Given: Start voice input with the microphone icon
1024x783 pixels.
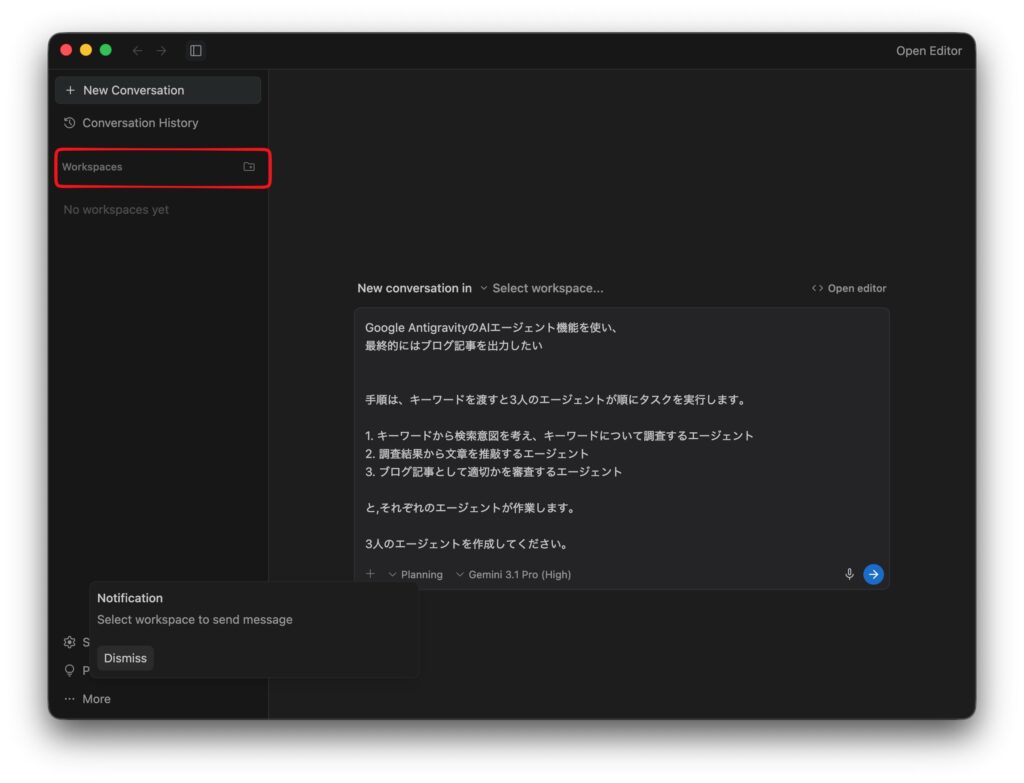Looking at the screenshot, I should (849, 574).
